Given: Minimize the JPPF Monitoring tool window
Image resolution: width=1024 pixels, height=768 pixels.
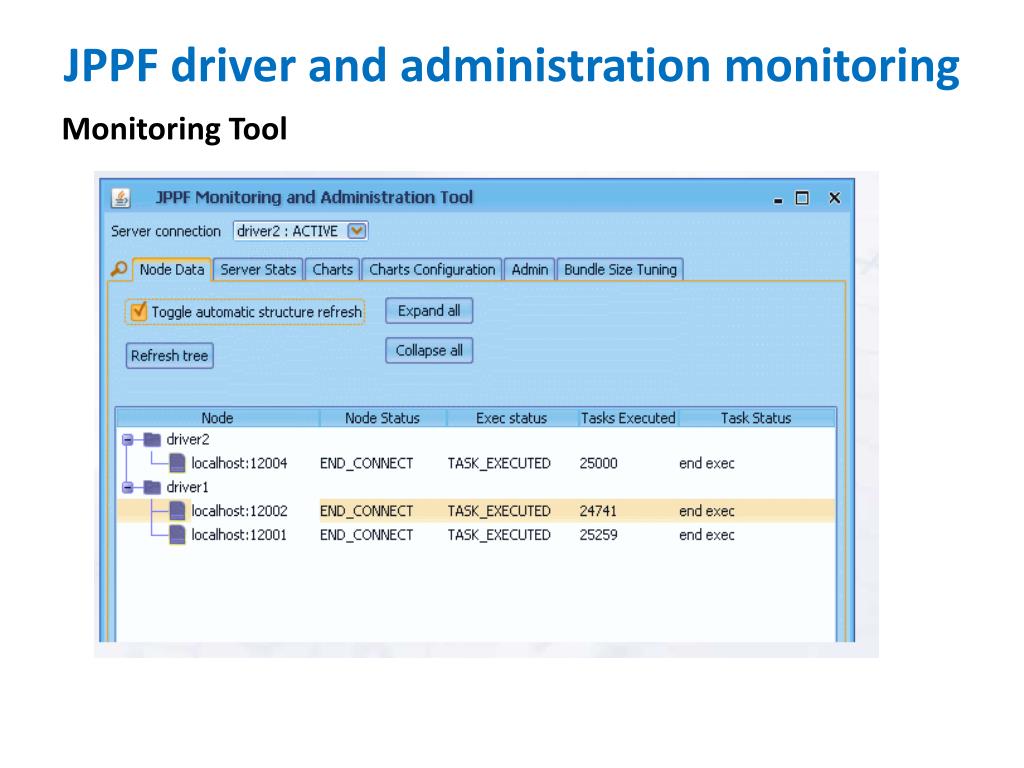Looking at the screenshot, I should 778,200.
